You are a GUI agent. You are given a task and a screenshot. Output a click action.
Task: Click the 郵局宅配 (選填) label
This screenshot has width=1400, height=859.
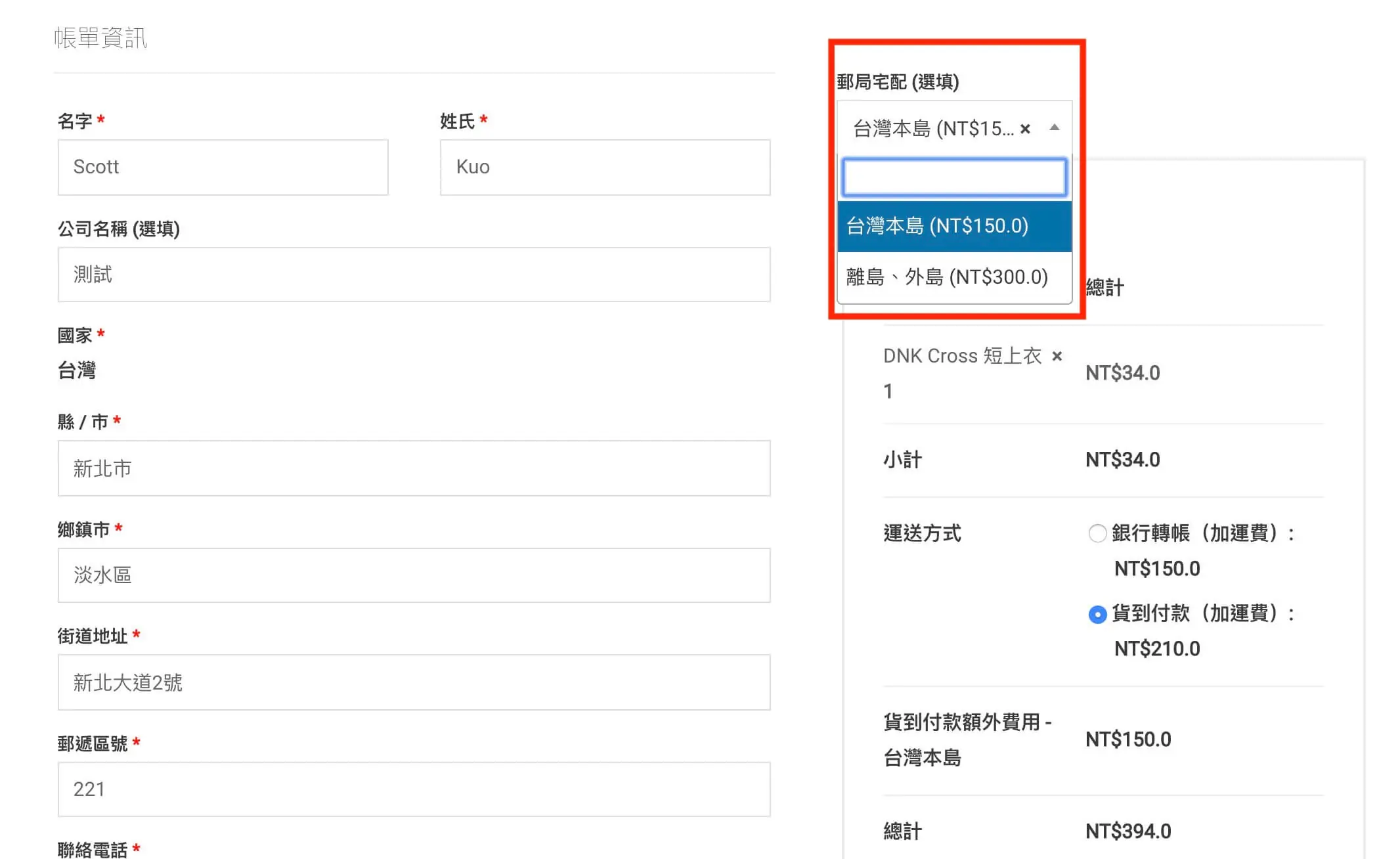(x=898, y=82)
